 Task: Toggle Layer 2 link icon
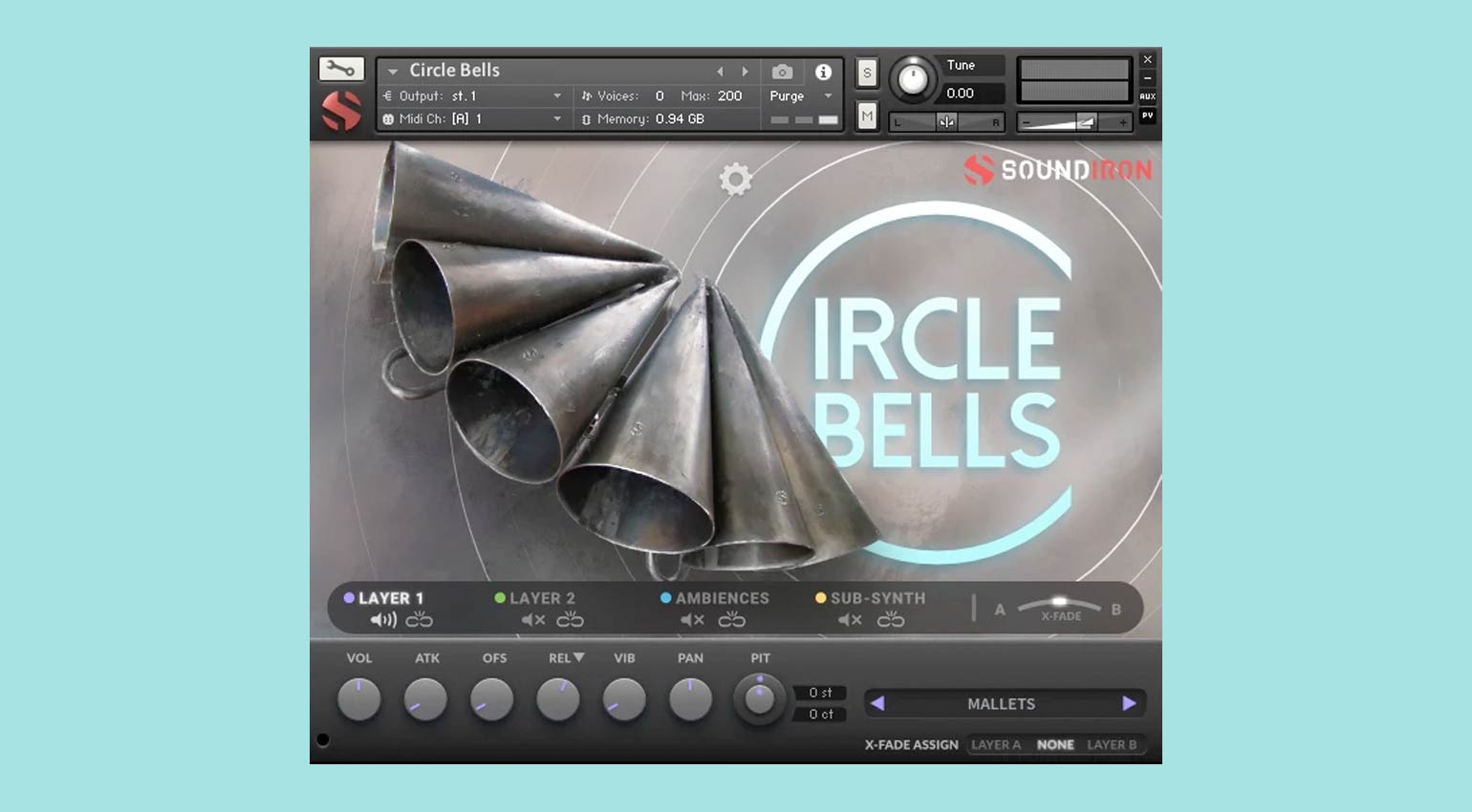[571, 620]
